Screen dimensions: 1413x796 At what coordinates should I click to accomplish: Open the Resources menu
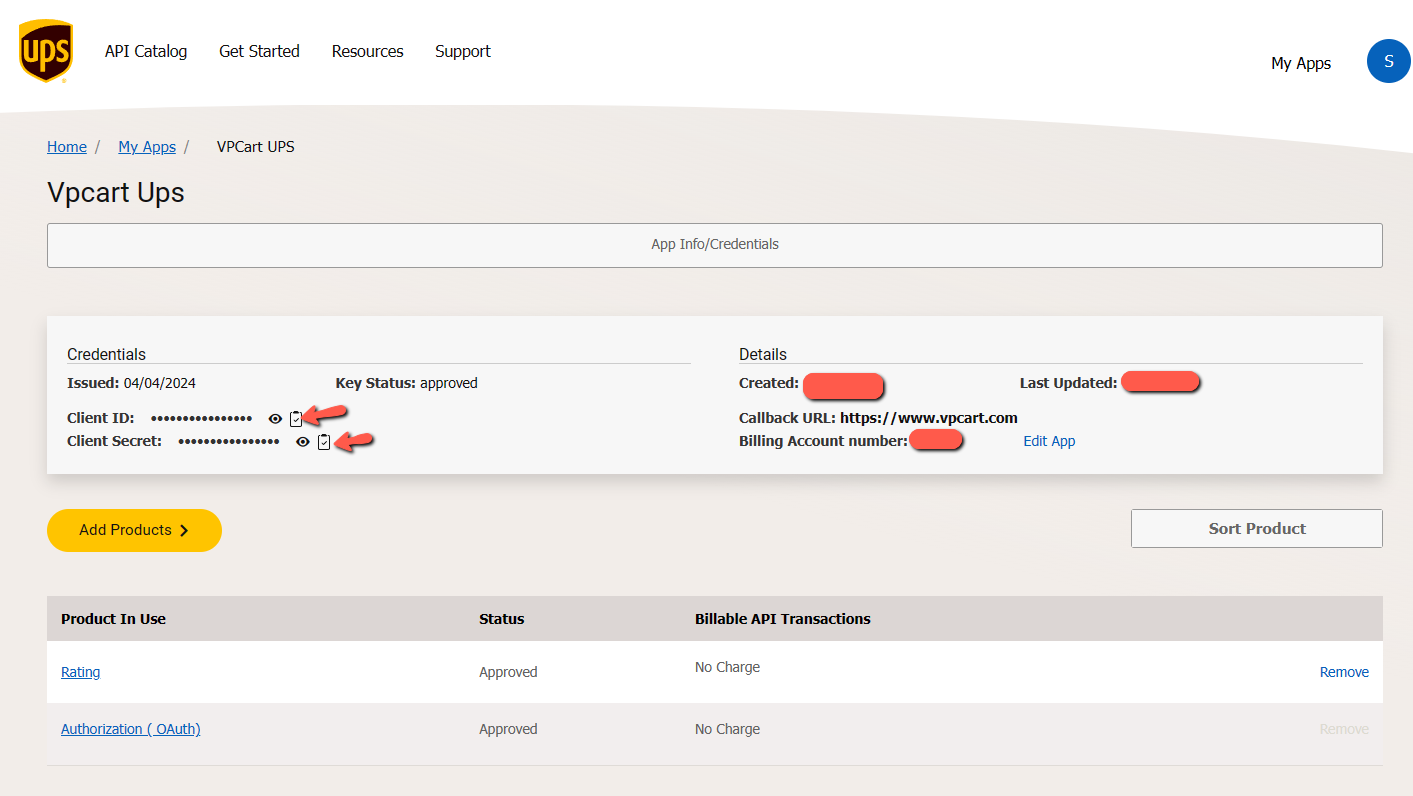point(367,51)
